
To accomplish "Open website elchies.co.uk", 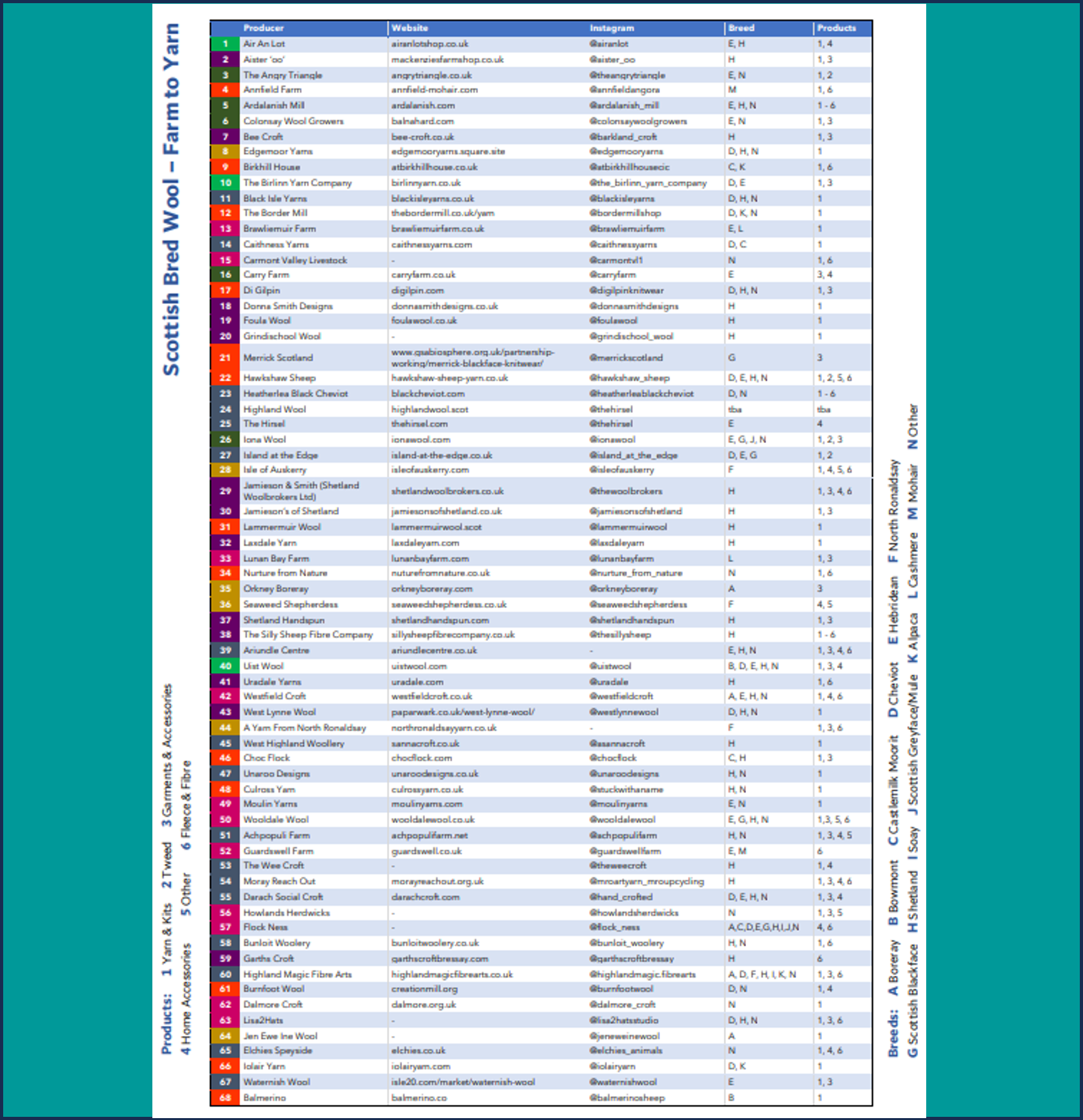I will 418,1050.
